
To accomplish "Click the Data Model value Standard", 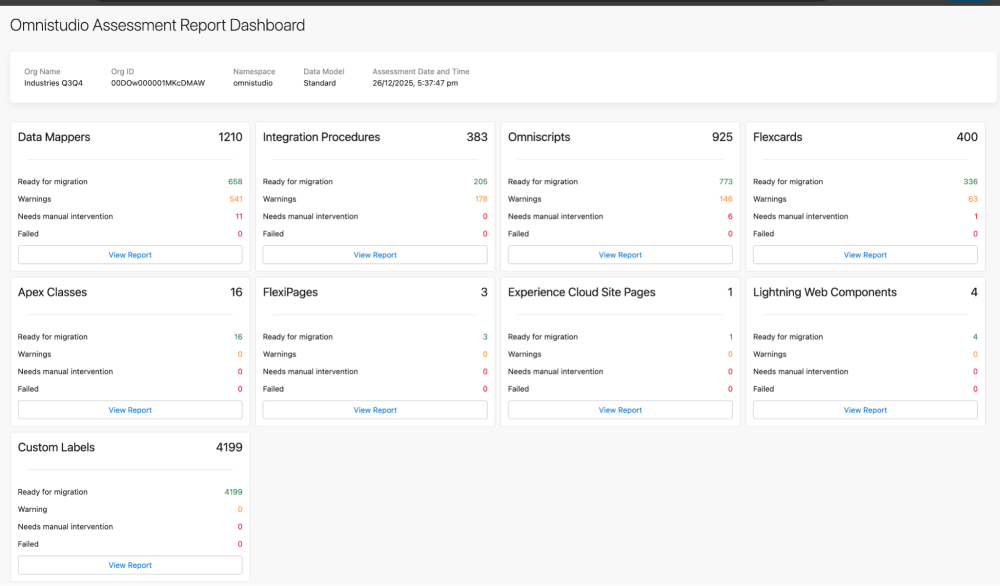I will (x=320, y=83).
